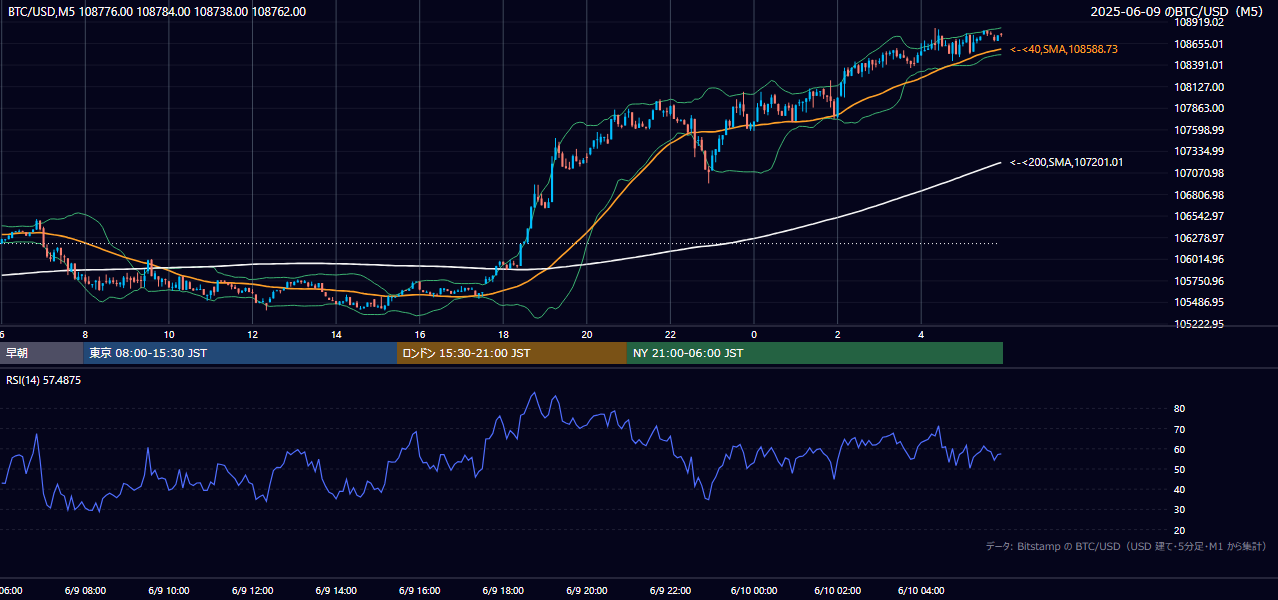Viewport: 1278px width, 600px height.
Task: Click hour label 18 under the price chart
Action: pos(503,334)
